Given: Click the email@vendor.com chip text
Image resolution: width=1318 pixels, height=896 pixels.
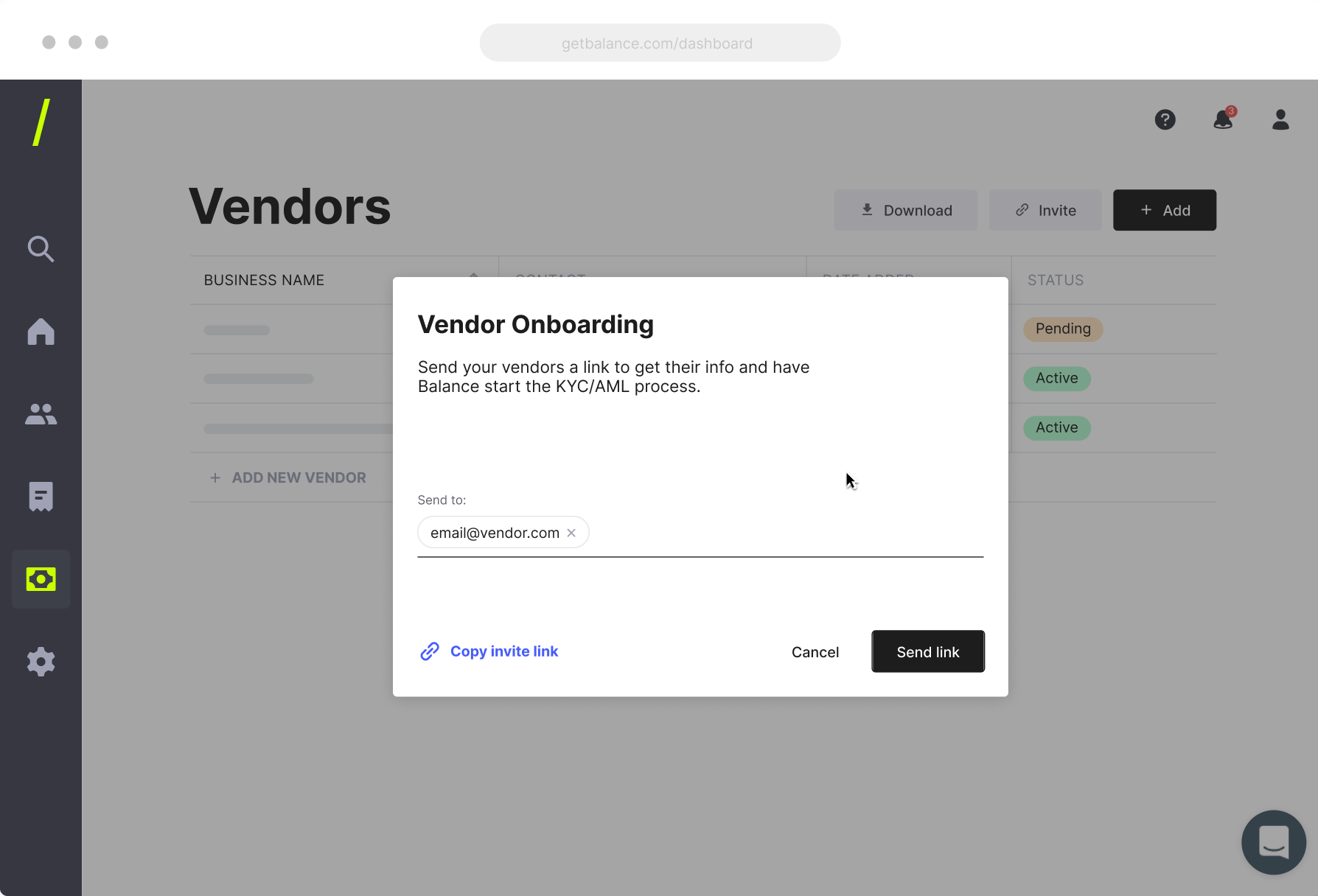Looking at the screenshot, I should click(495, 533).
